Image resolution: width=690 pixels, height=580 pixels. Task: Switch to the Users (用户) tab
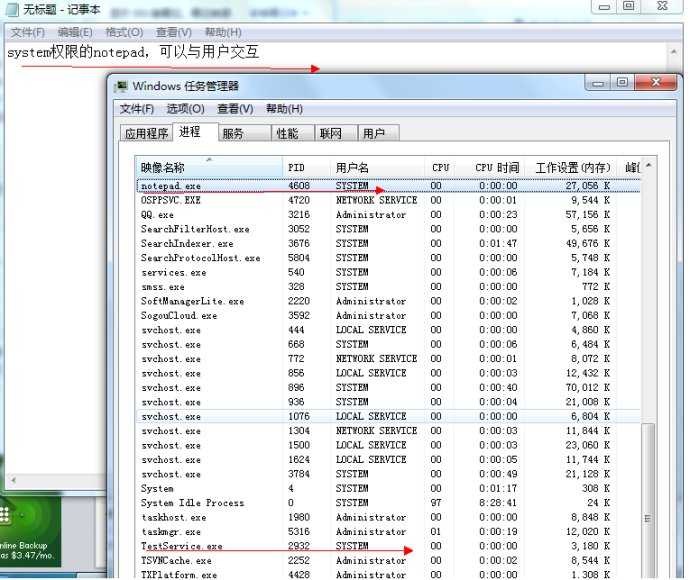379,133
